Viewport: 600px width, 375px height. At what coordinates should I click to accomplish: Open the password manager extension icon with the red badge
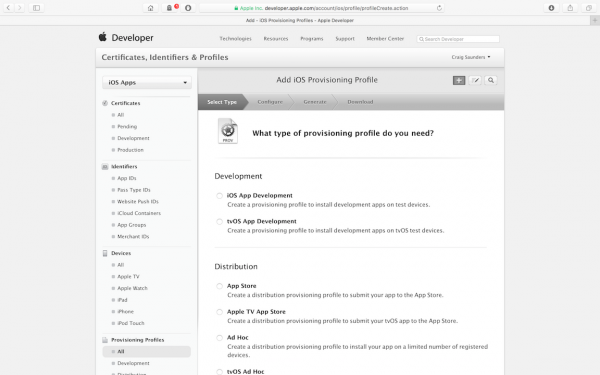(x=170, y=8)
